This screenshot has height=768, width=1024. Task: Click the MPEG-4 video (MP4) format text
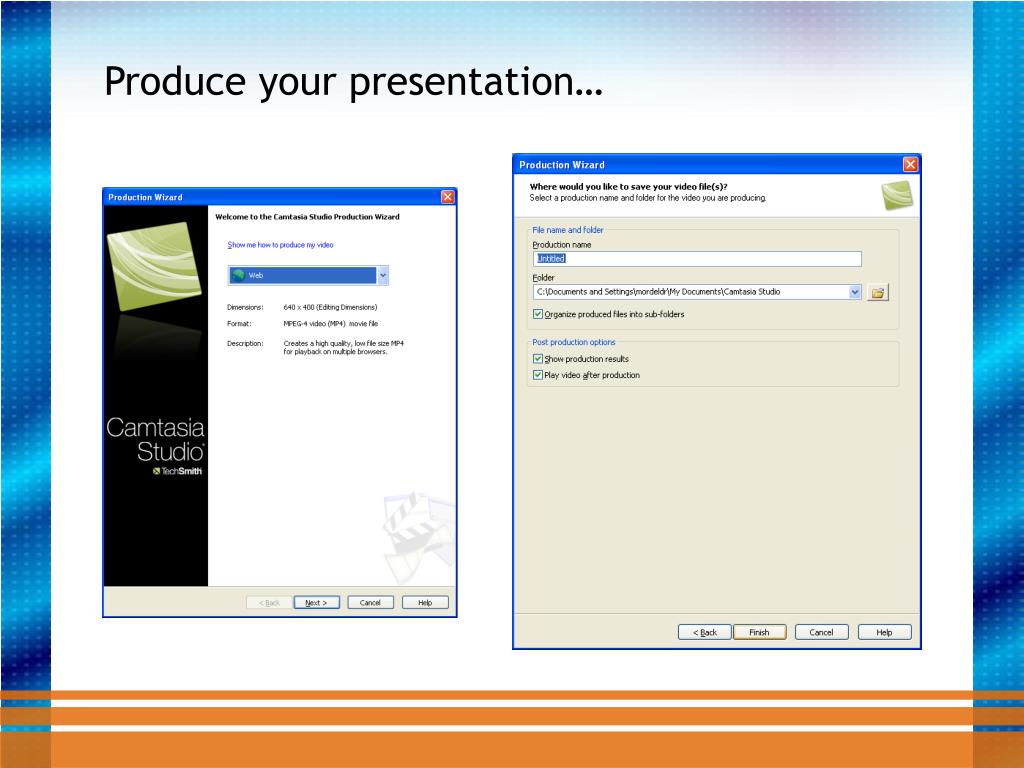coord(330,323)
